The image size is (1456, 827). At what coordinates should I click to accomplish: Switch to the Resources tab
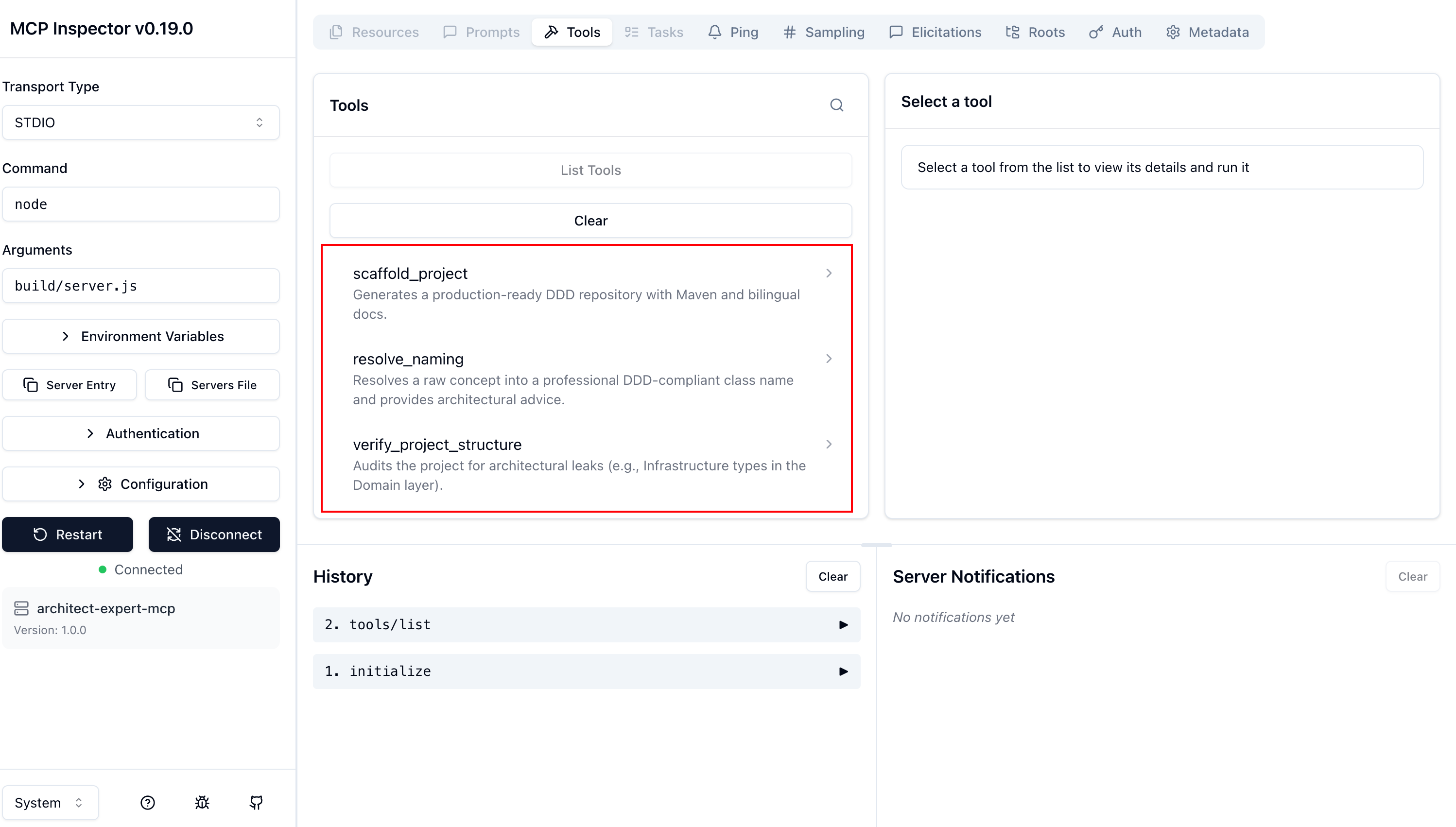pos(374,33)
